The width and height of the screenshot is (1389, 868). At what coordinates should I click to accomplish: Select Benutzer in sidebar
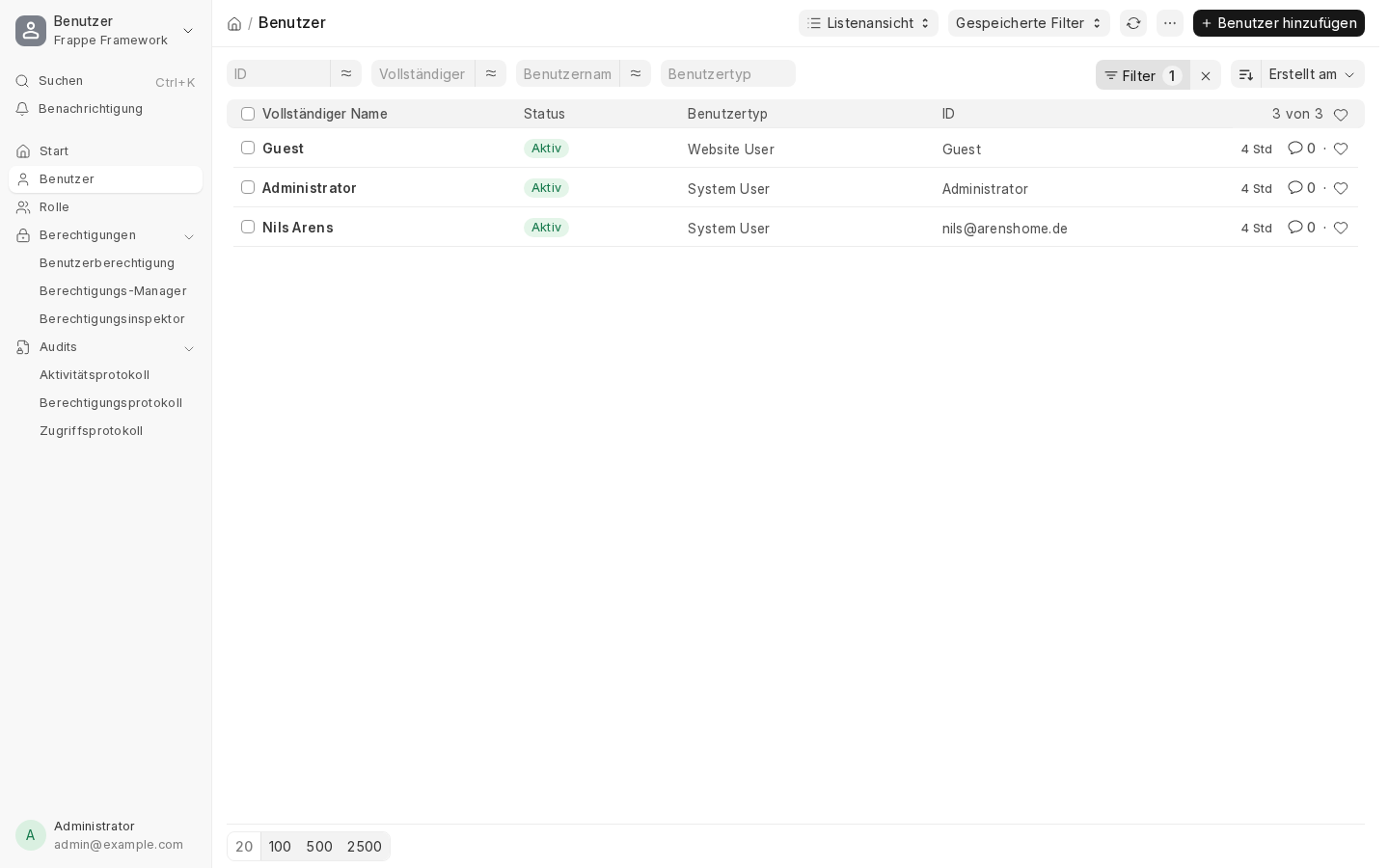coord(105,179)
